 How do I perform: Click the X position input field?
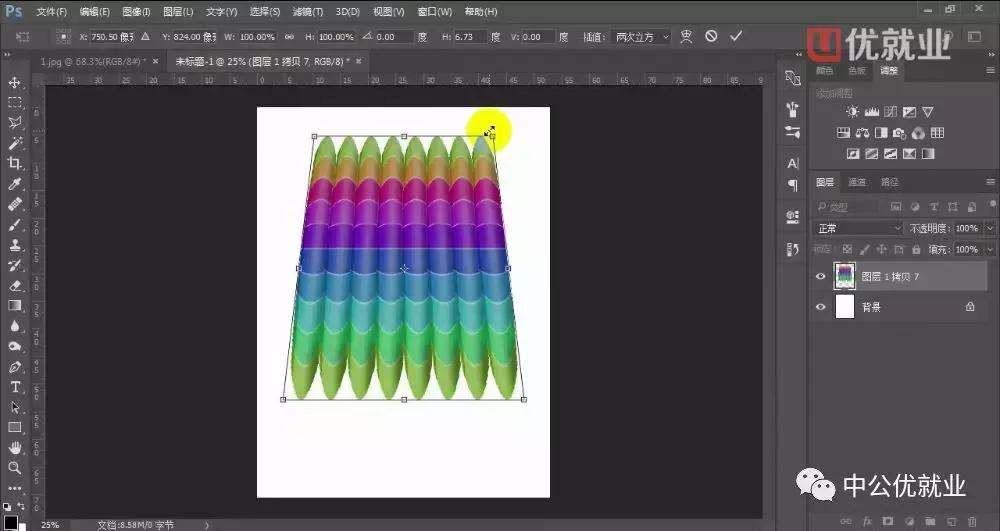(x=108, y=36)
